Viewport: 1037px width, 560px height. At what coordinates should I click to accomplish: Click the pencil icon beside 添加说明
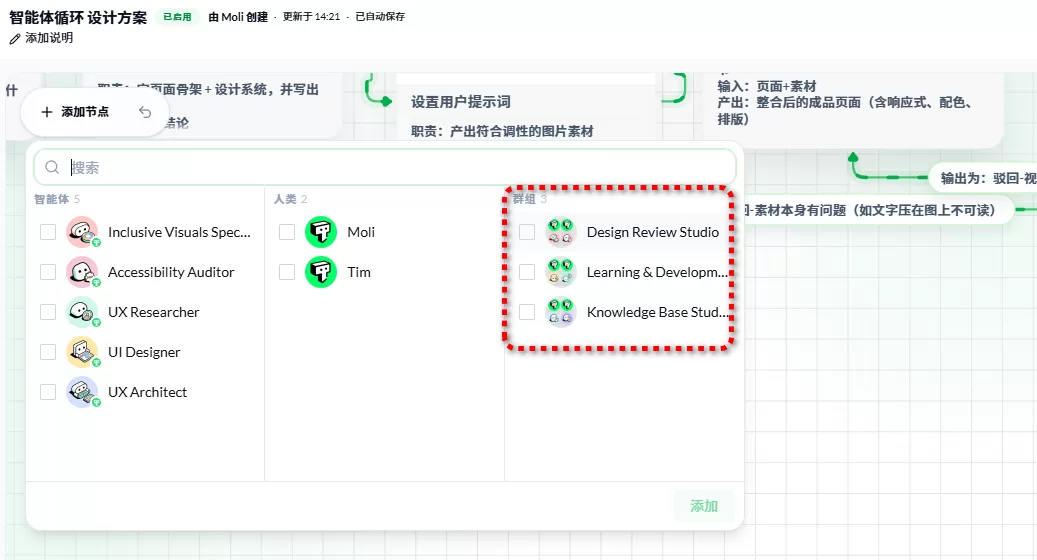coord(15,39)
